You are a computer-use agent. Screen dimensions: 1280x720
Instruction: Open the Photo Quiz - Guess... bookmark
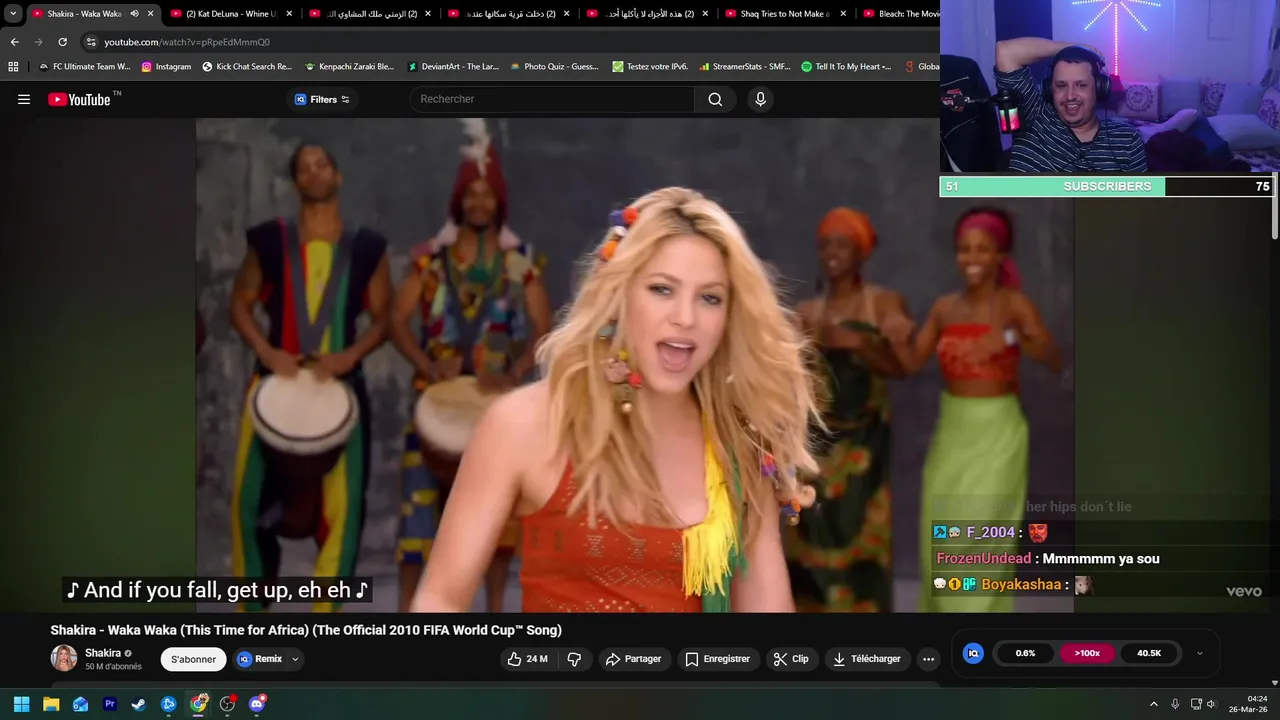(555, 67)
